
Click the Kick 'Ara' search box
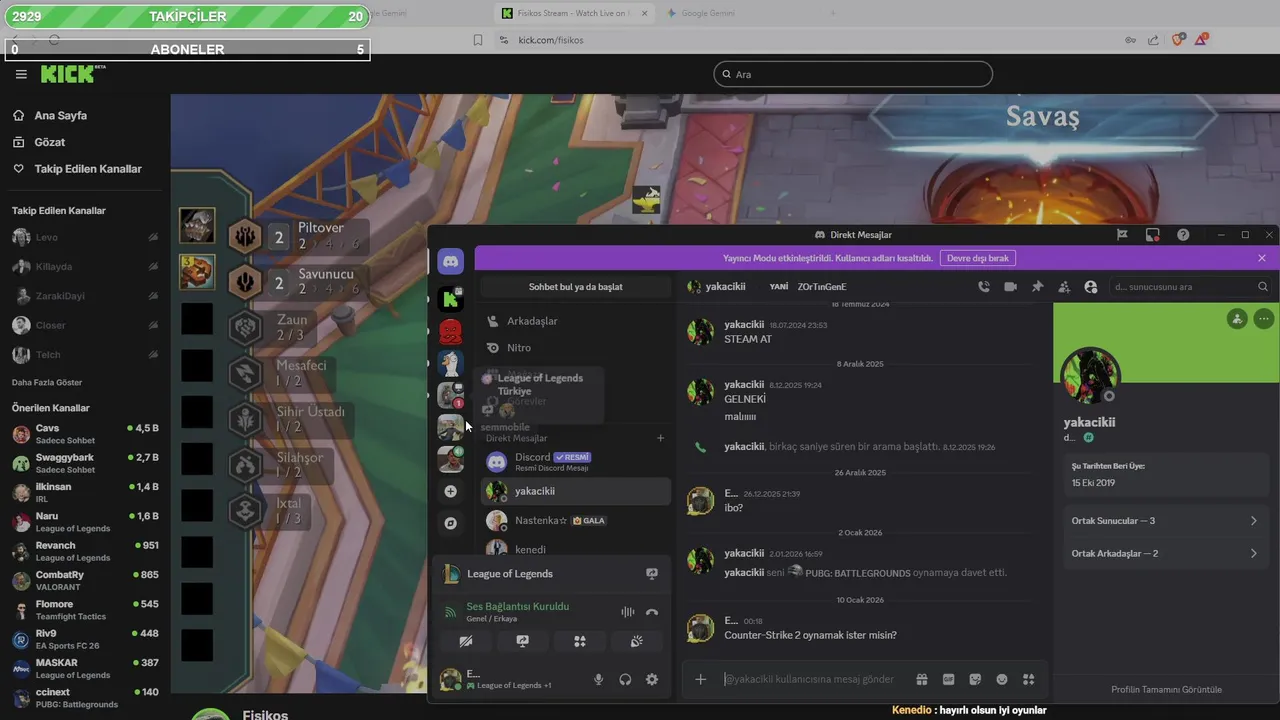pyautogui.click(x=853, y=74)
